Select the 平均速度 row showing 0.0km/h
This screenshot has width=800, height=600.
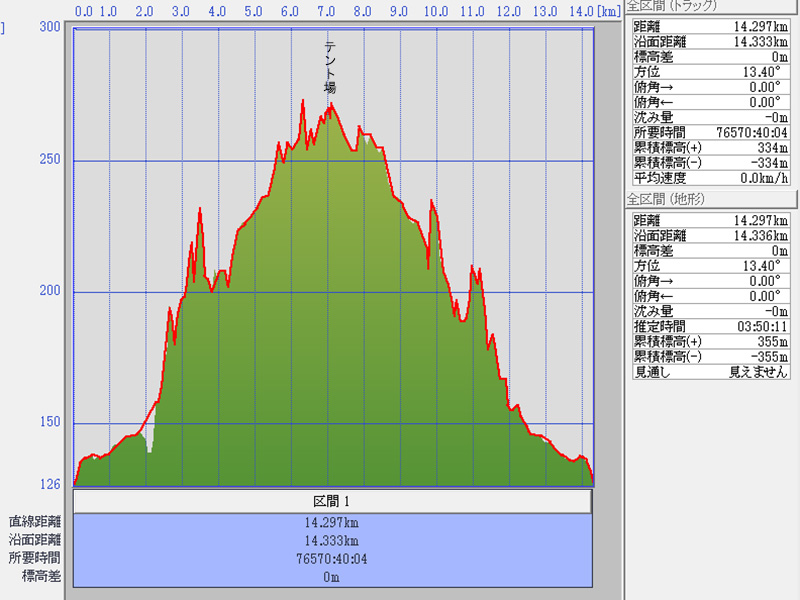click(x=711, y=177)
